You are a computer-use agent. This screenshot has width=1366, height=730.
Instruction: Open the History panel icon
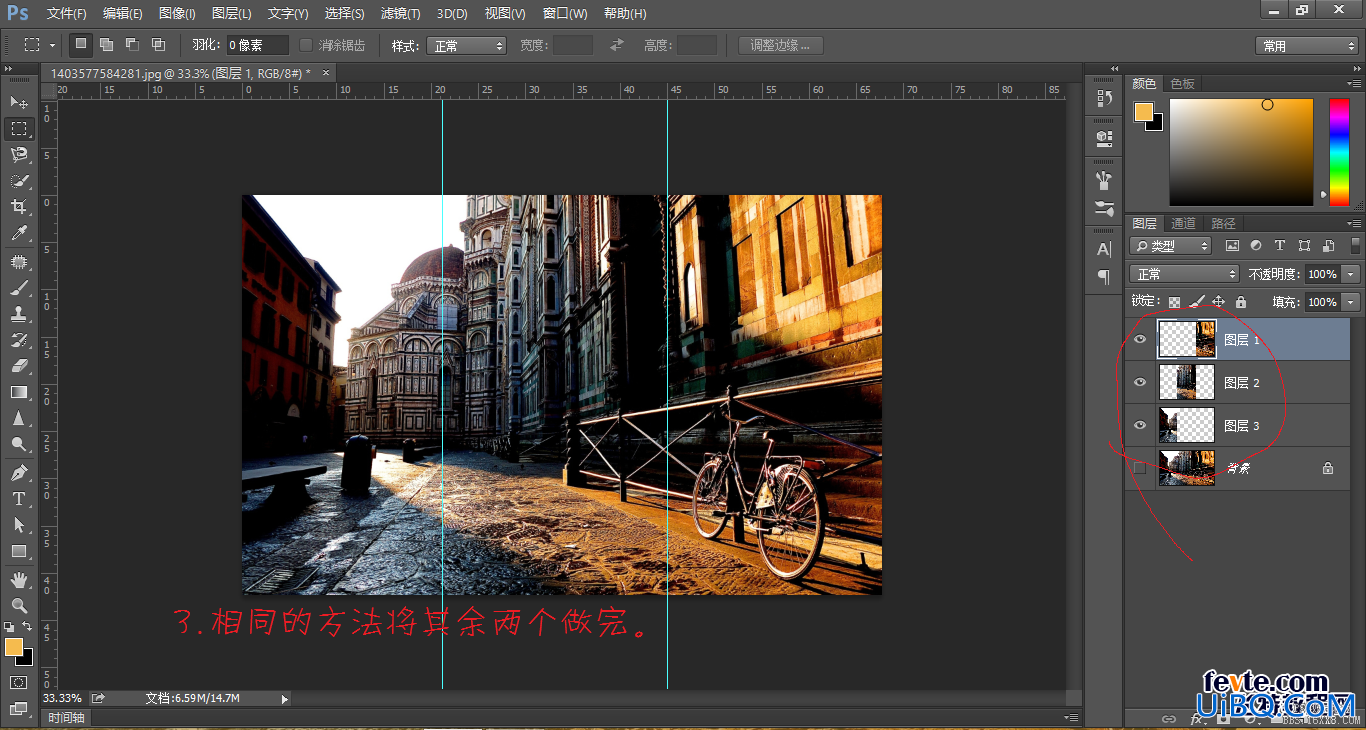click(x=1104, y=98)
